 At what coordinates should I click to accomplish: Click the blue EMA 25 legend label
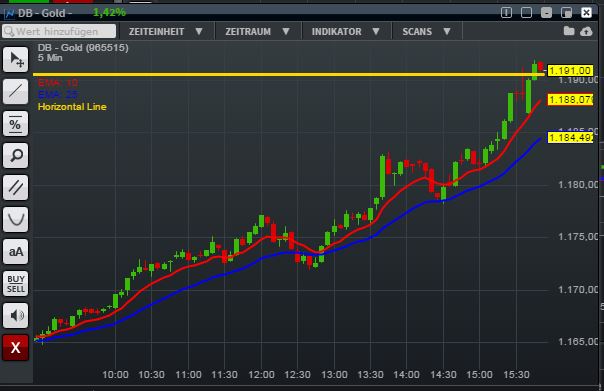(x=58, y=94)
